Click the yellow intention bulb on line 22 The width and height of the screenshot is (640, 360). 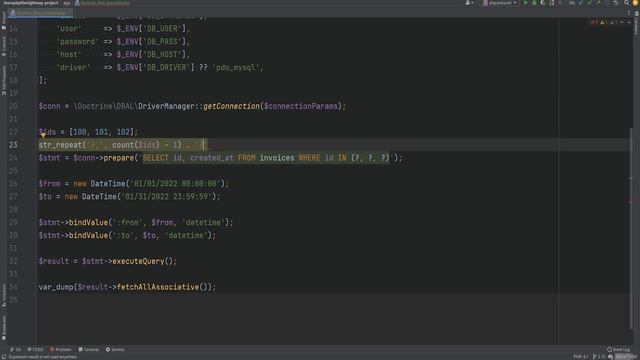pyautogui.click(x=43, y=135)
